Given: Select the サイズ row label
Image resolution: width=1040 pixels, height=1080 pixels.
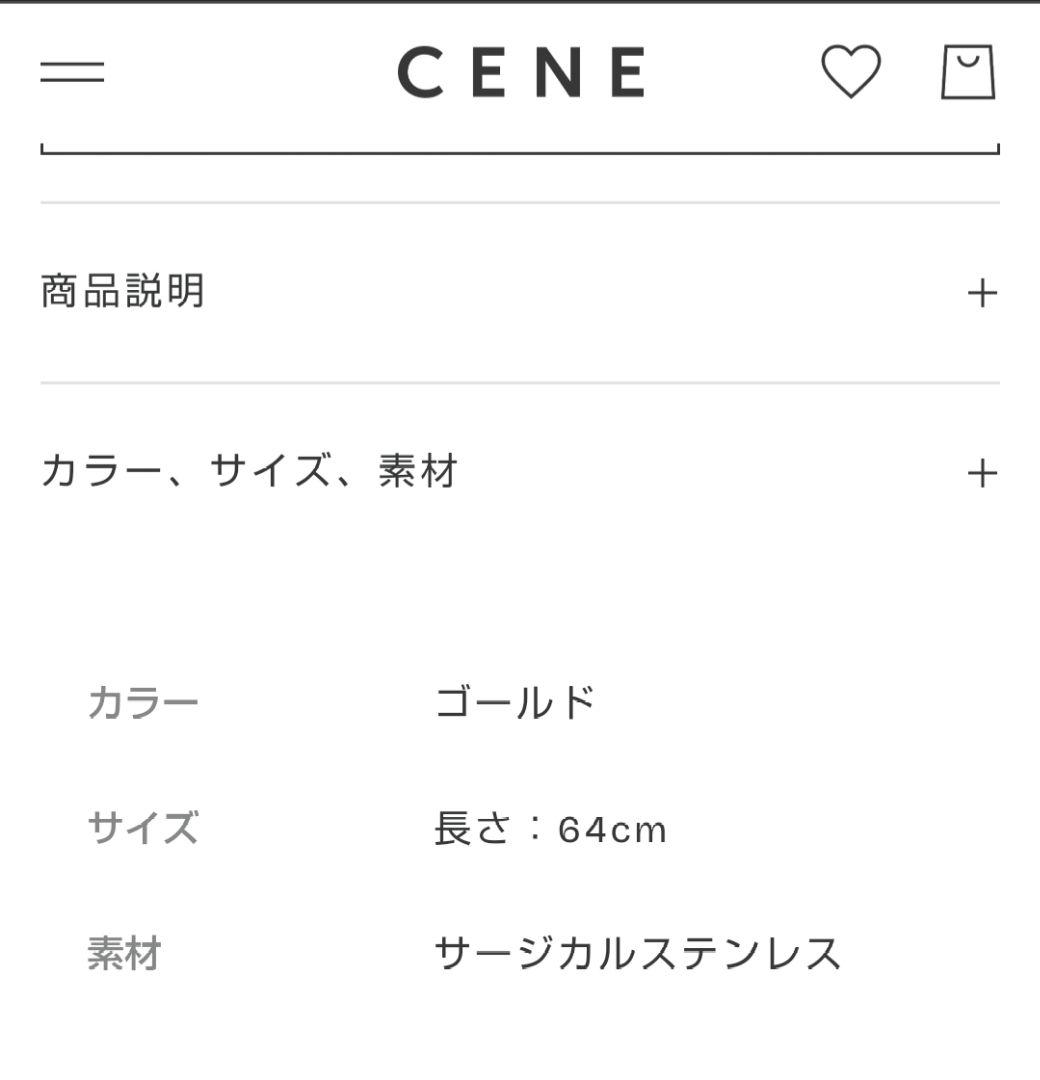Looking at the screenshot, I should click(143, 828).
